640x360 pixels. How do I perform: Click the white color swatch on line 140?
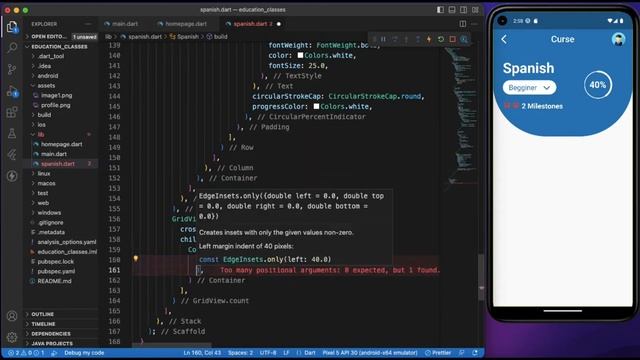300,55
